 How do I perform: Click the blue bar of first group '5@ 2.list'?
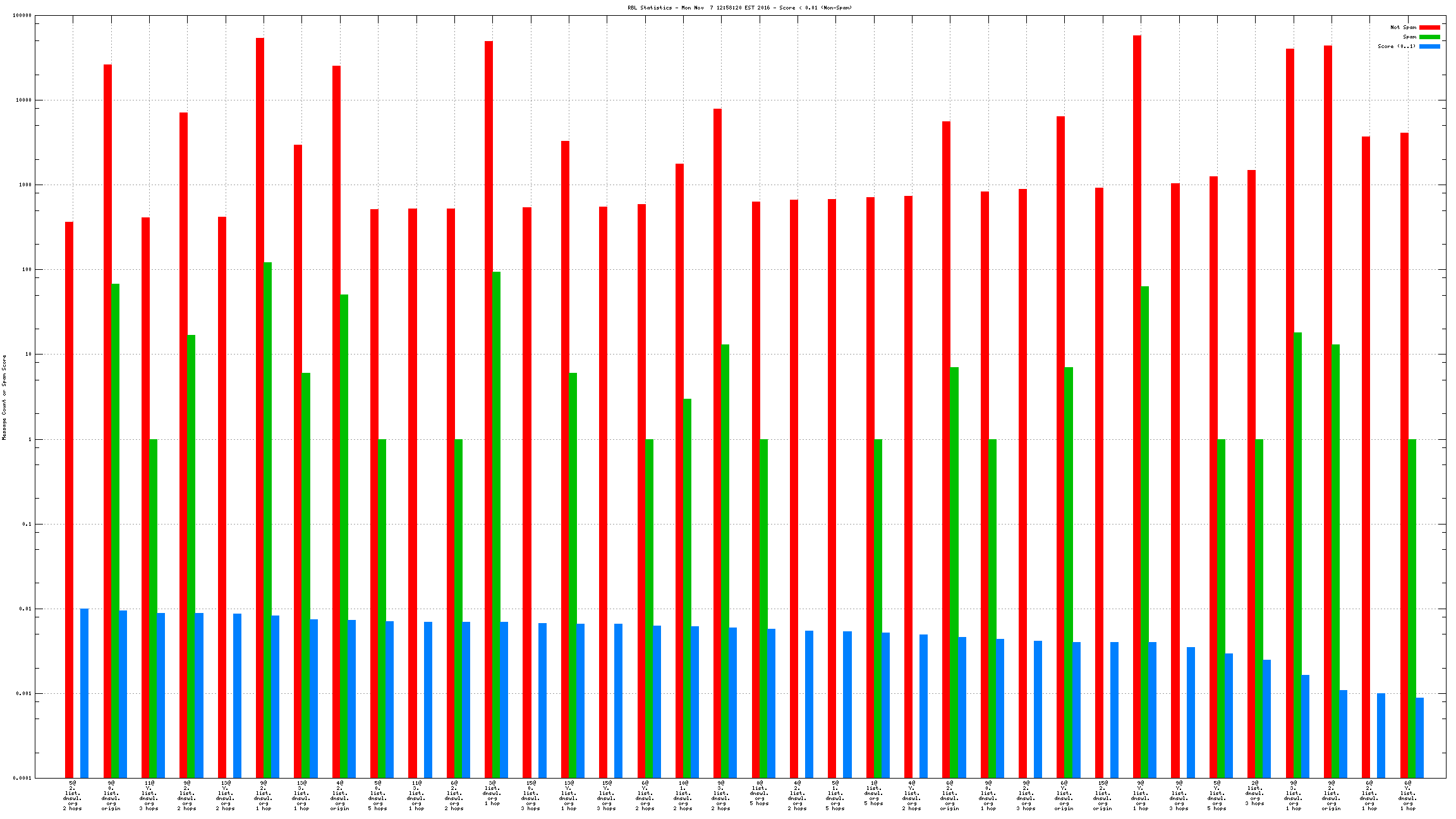point(84,693)
